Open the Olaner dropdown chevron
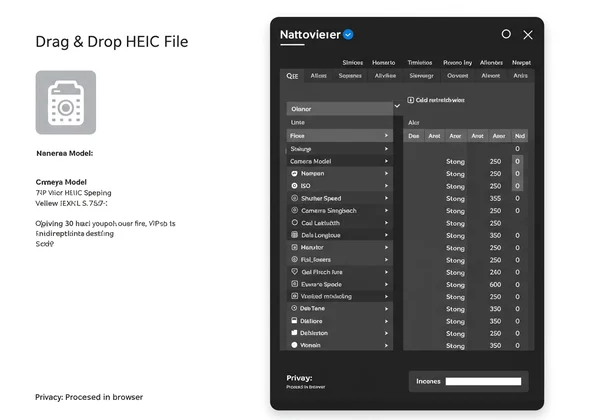 coord(397,106)
